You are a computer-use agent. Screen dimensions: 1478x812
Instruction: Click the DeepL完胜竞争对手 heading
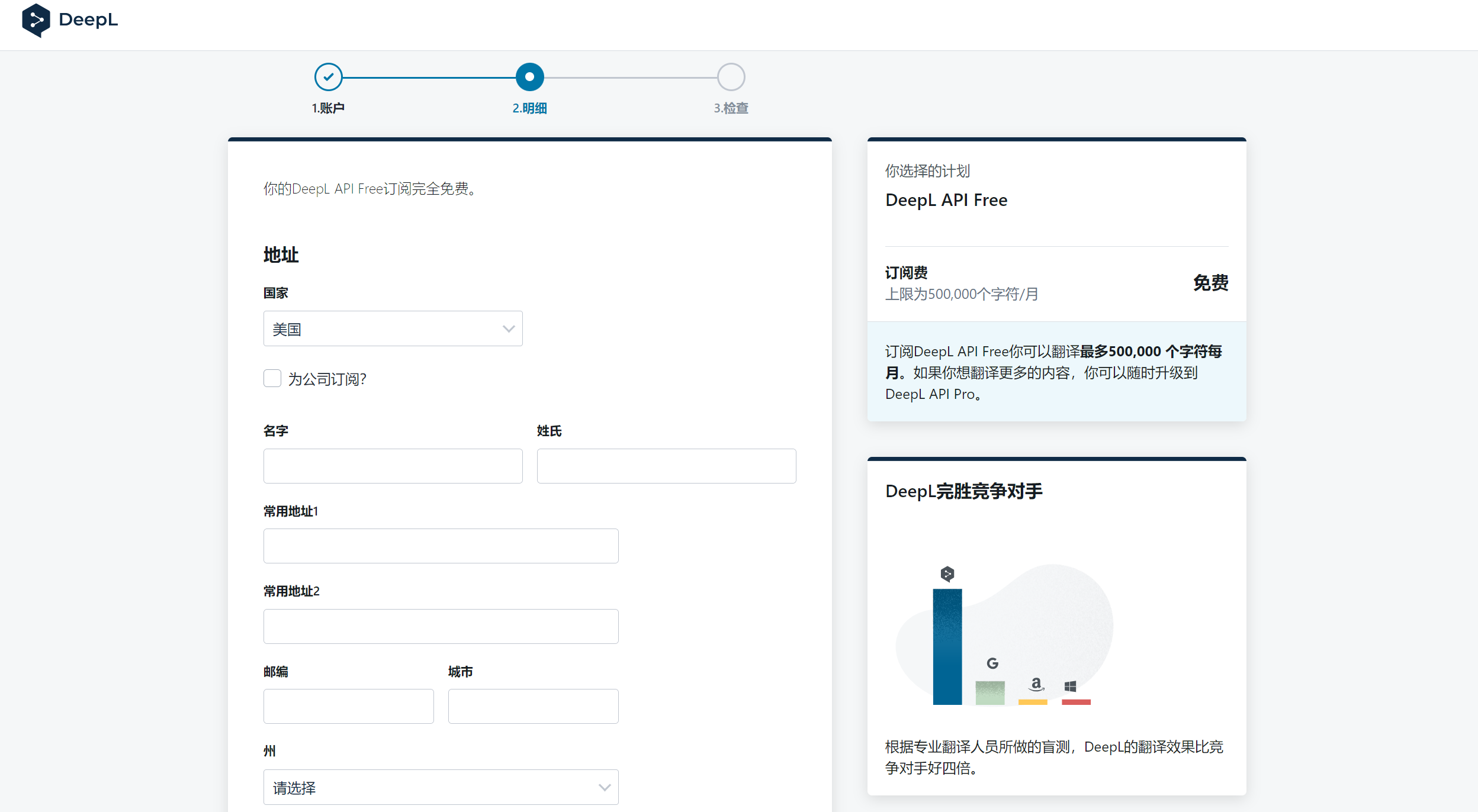(964, 491)
